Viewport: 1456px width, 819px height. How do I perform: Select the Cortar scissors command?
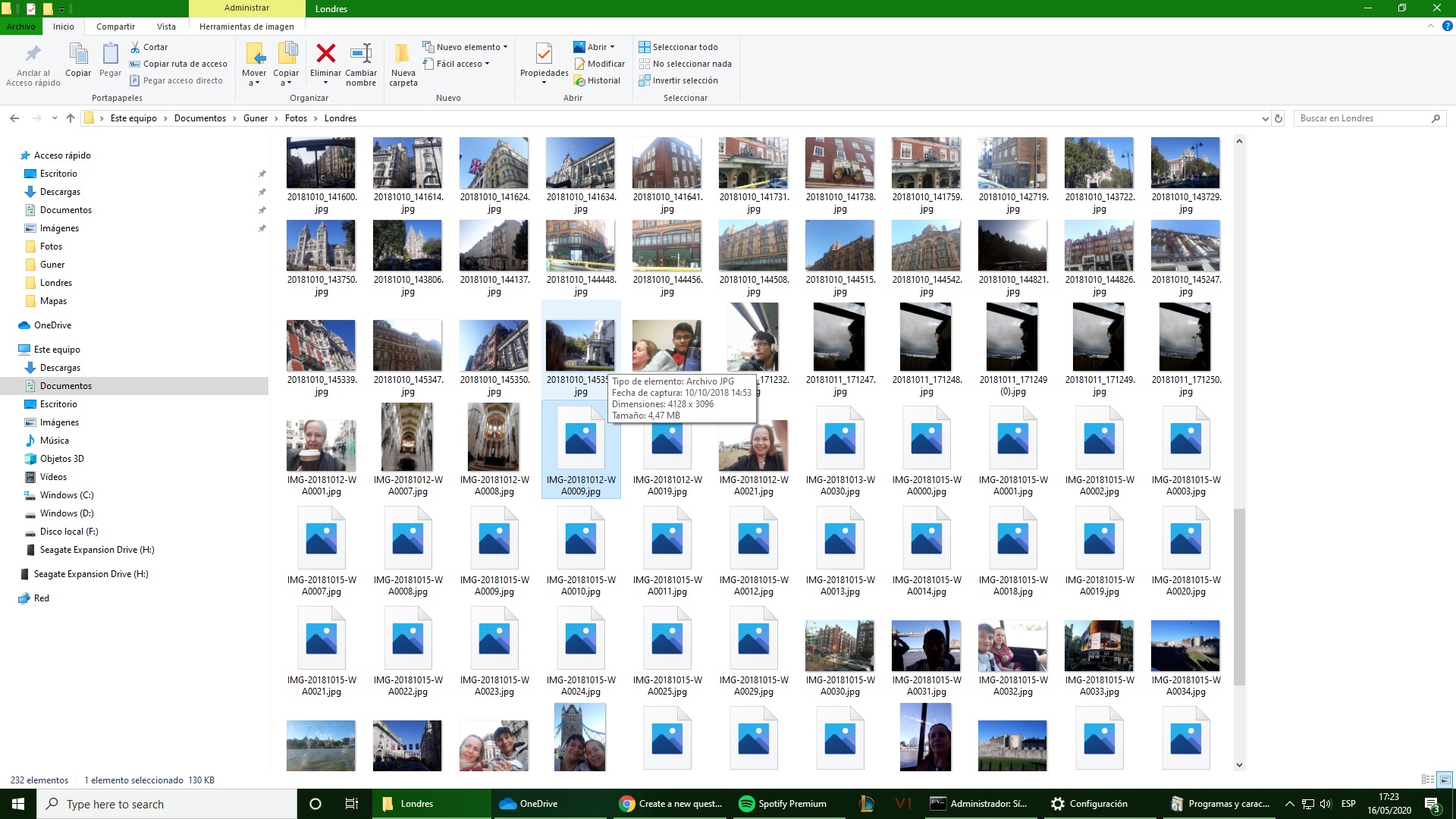(149, 47)
